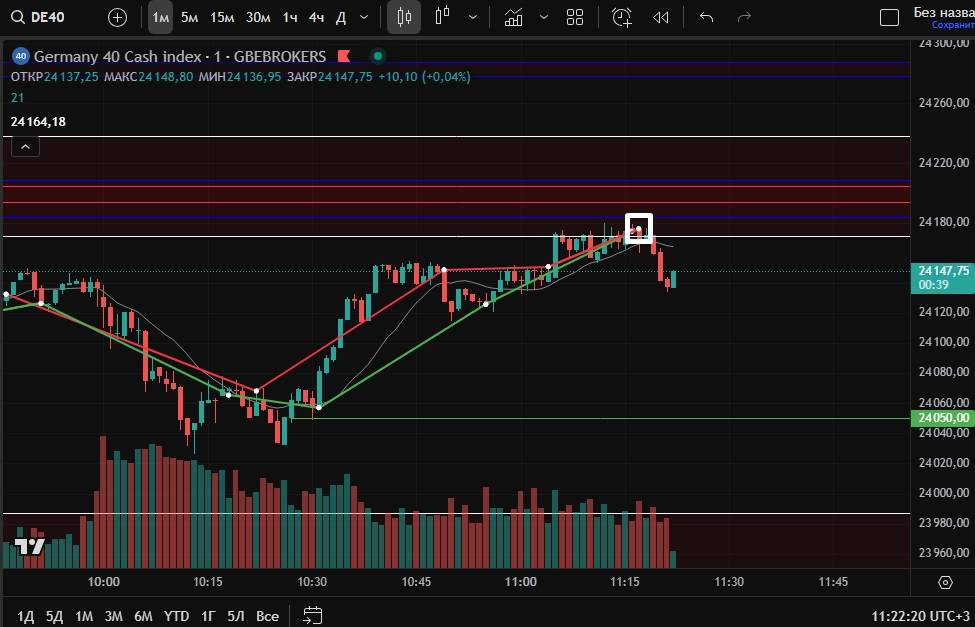
Task: Open the go-to-date calendar icon
Action: tap(313, 615)
